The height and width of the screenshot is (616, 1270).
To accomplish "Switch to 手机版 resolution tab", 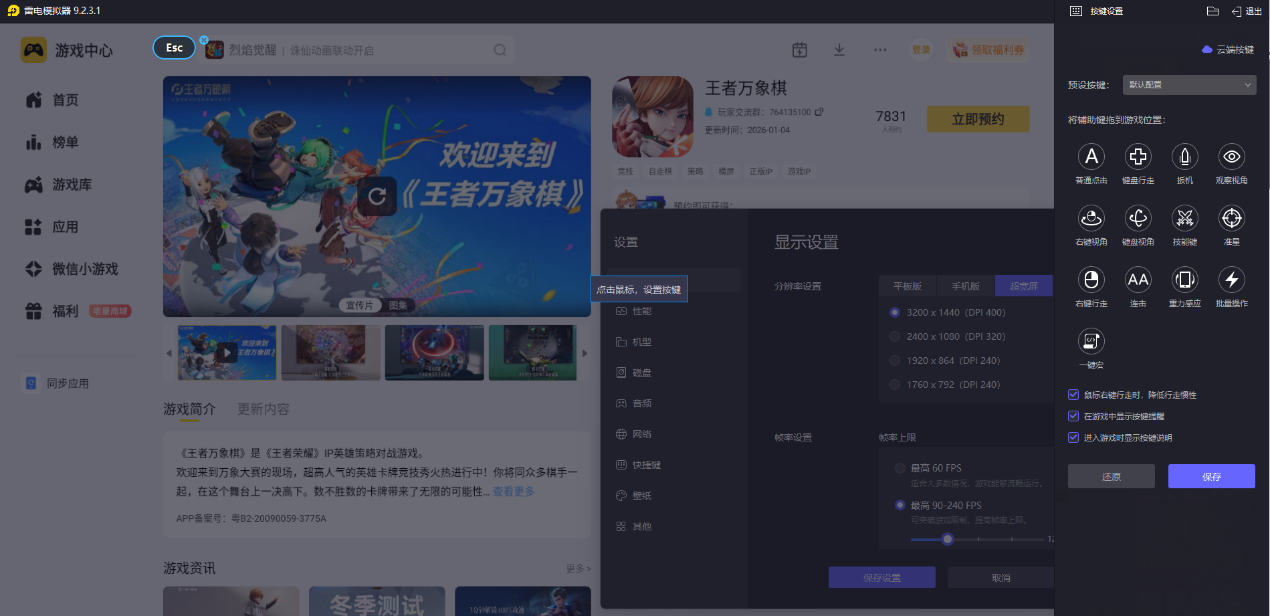I will tap(966, 286).
